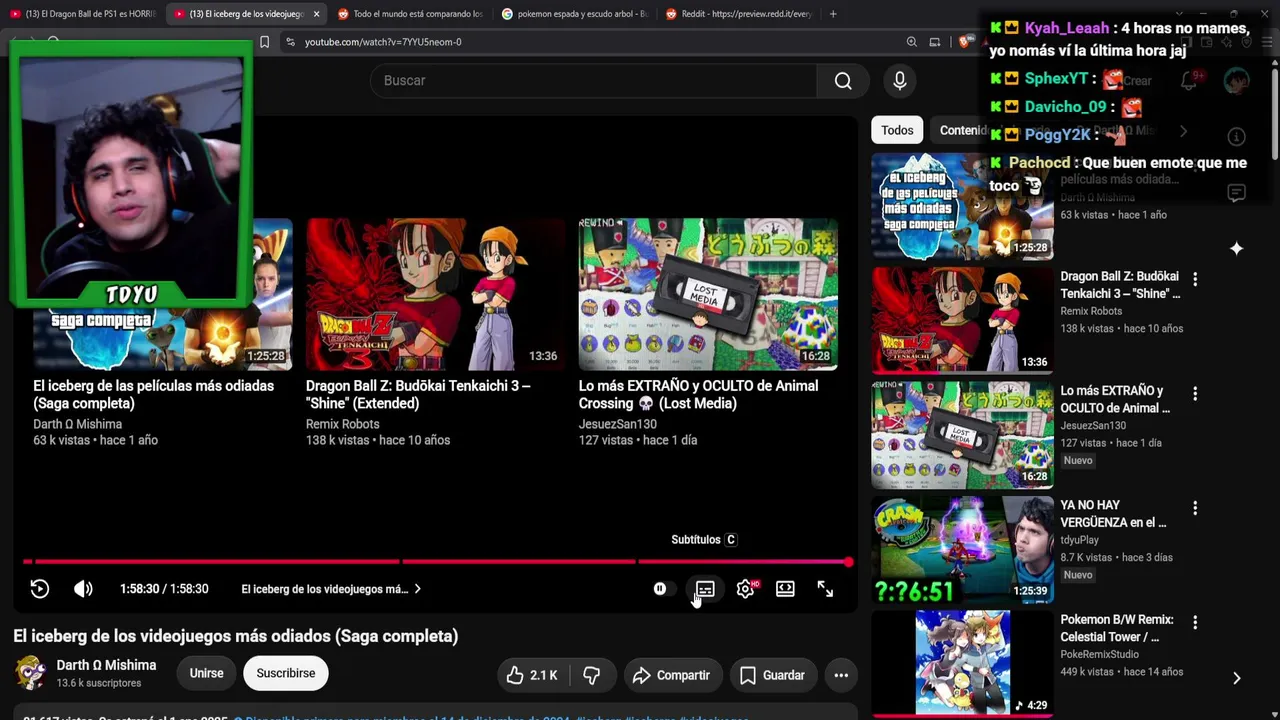Select the Todos filter chip
Viewport: 1280px width, 720px height.
coord(897,130)
